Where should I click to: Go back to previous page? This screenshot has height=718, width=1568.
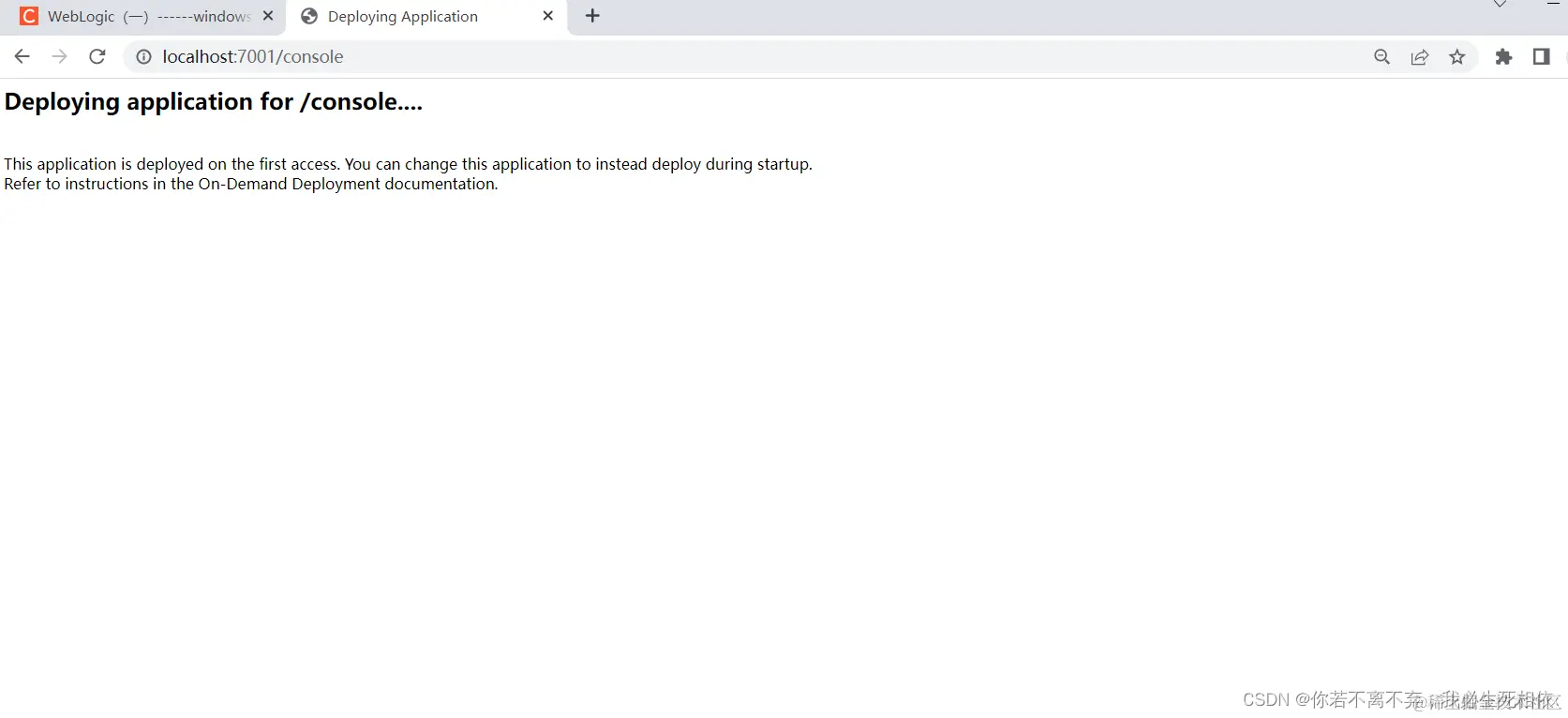pyautogui.click(x=22, y=57)
